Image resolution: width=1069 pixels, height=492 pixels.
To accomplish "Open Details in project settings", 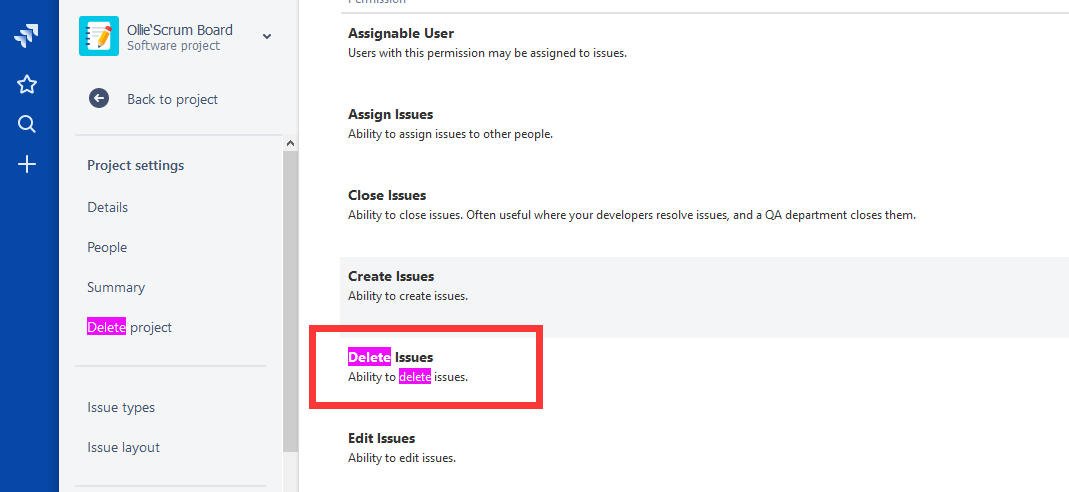I will pos(107,207).
